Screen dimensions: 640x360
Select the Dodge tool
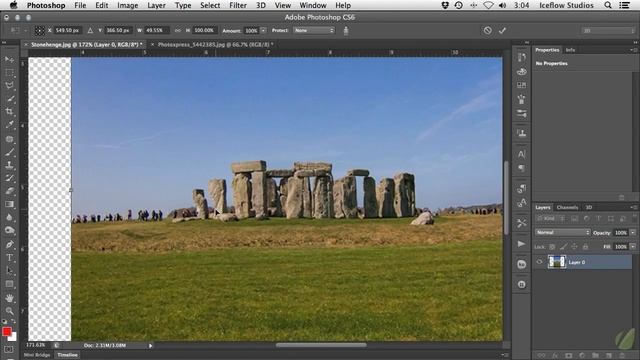(x=9, y=231)
